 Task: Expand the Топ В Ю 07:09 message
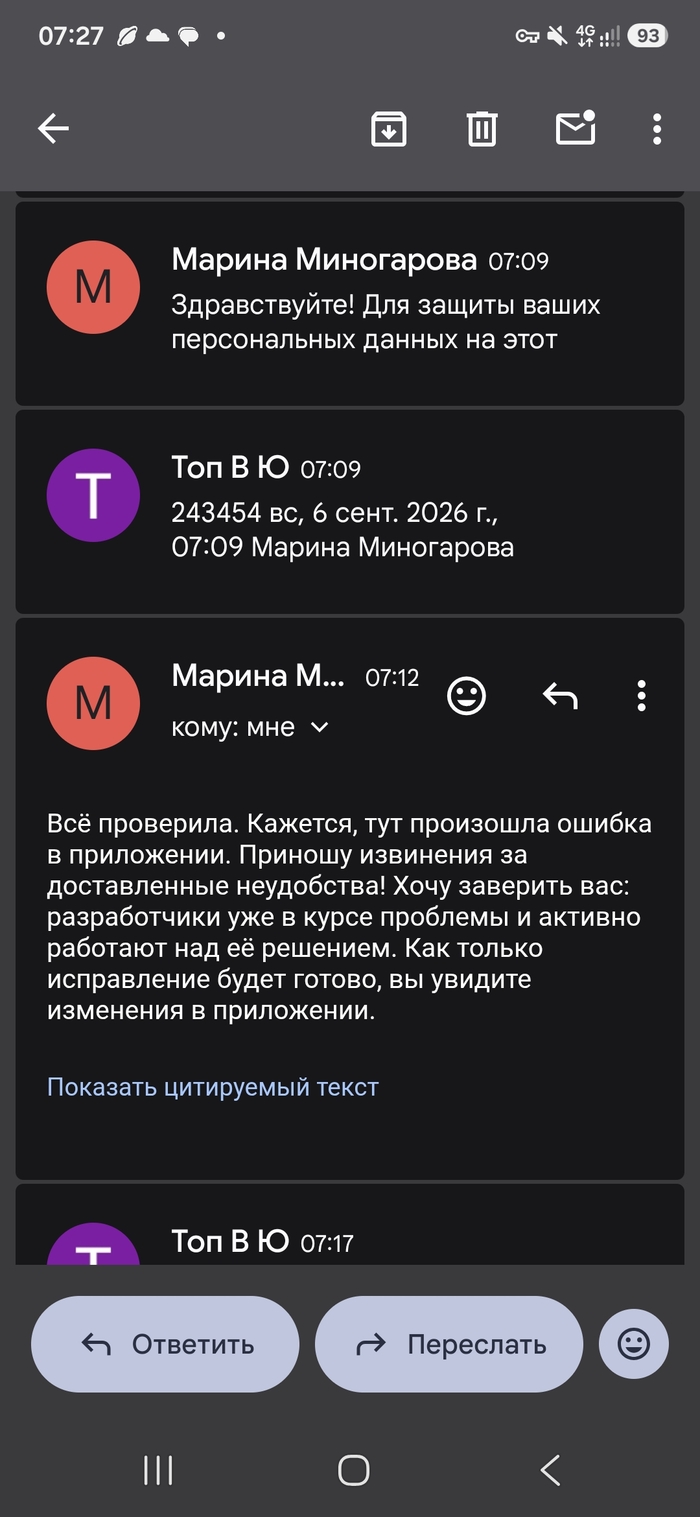(x=350, y=511)
